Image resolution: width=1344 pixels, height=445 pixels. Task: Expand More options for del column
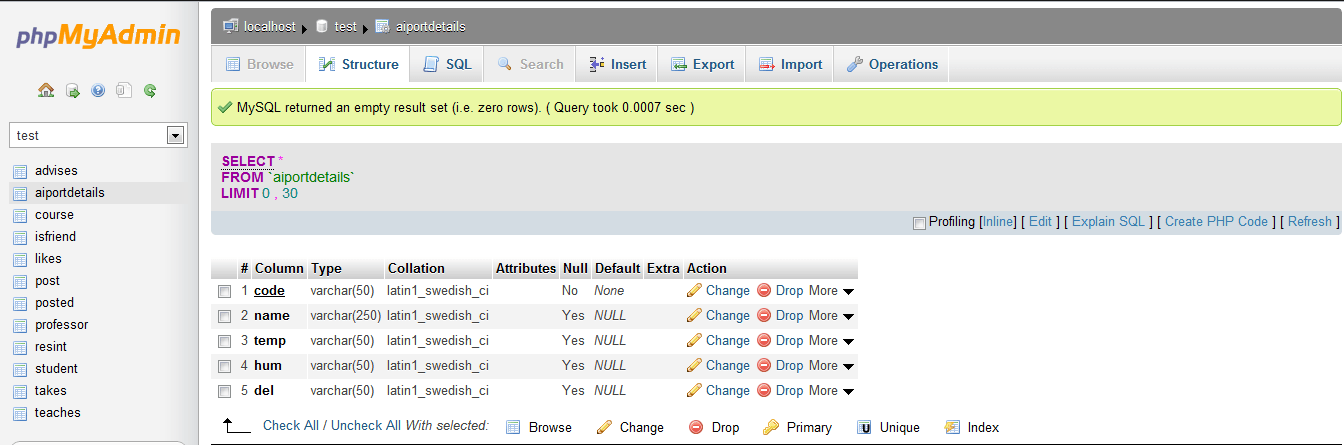point(832,390)
